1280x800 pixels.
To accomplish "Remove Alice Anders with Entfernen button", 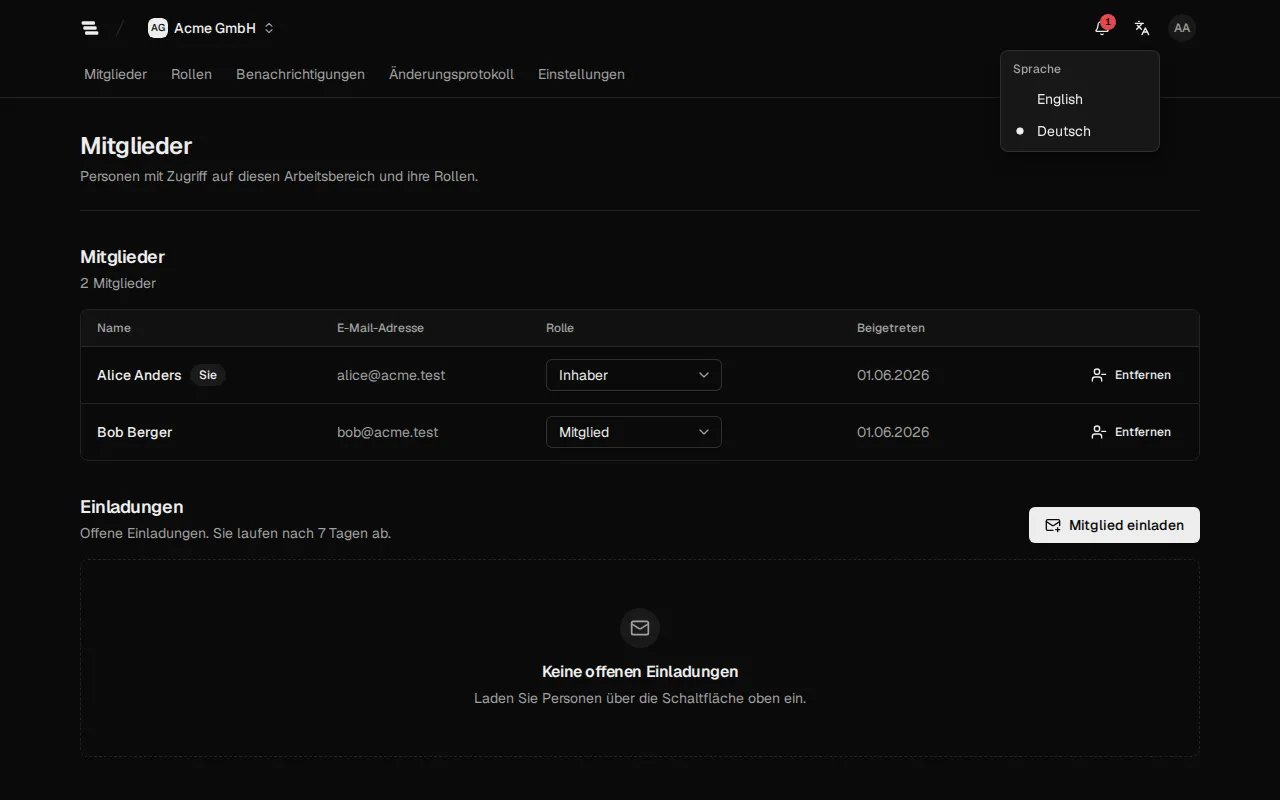I will pyautogui.click(x=1131, y=375).
